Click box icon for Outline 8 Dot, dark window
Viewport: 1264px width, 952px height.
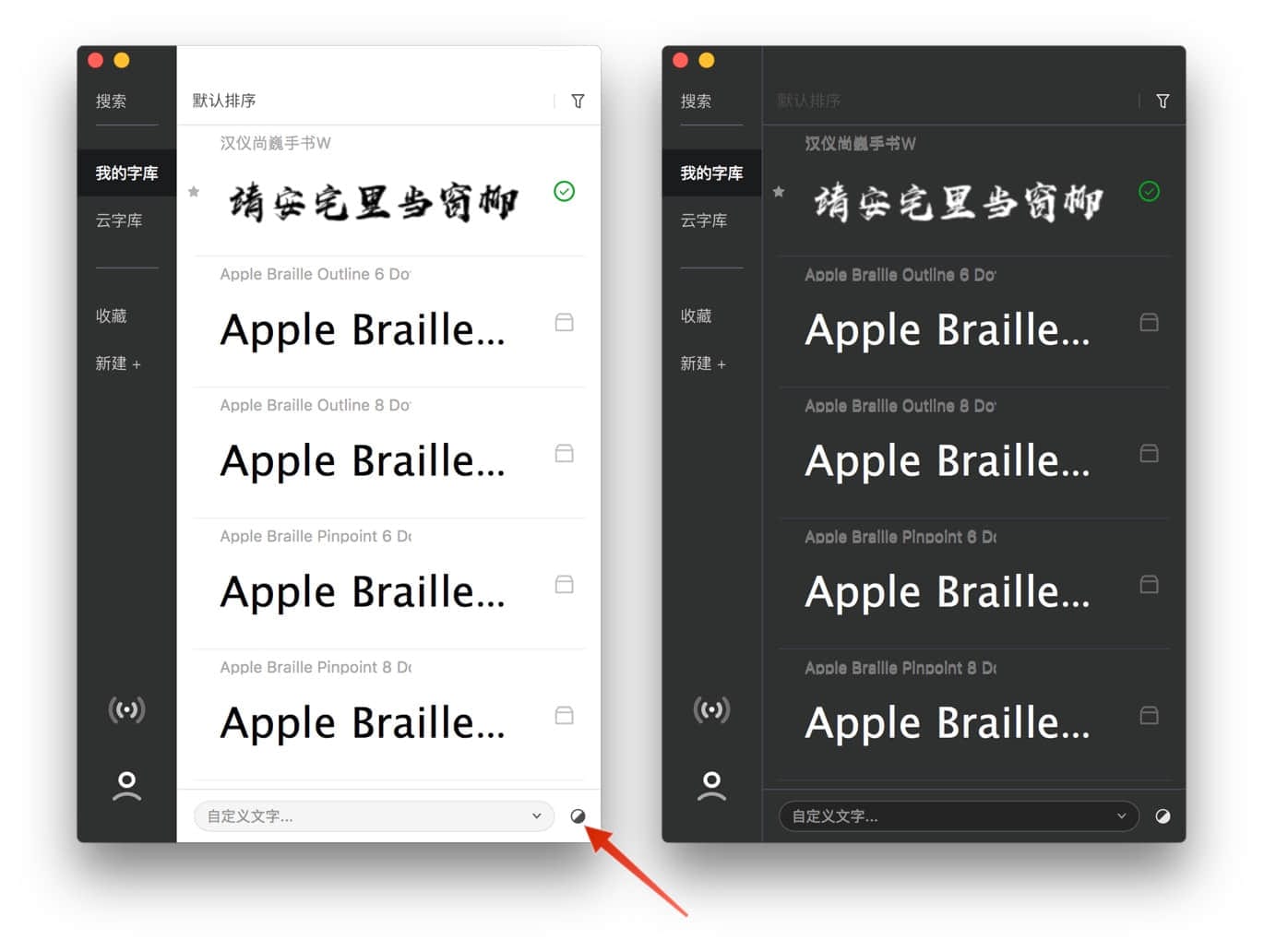pos(1149,453)
